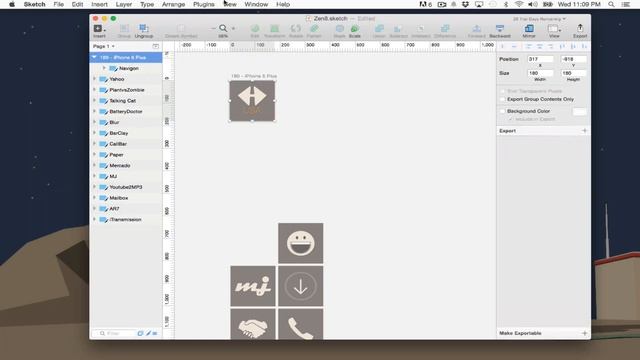The image size is (640, 360).
Task: Click the Difference boolean icon
Action: coord(445,29)
